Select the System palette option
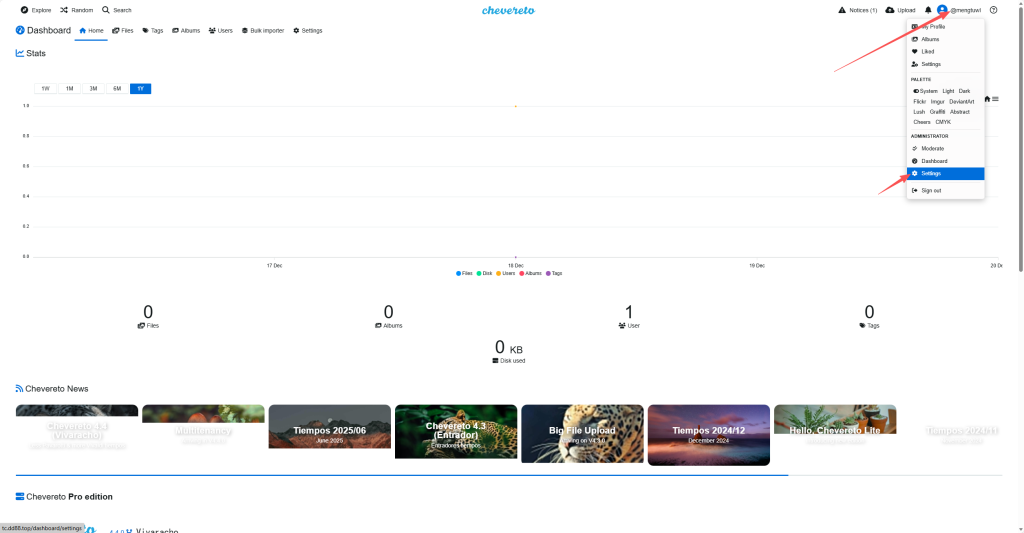The height and width of the screenshot is (533, 1024). click(925, 91)
